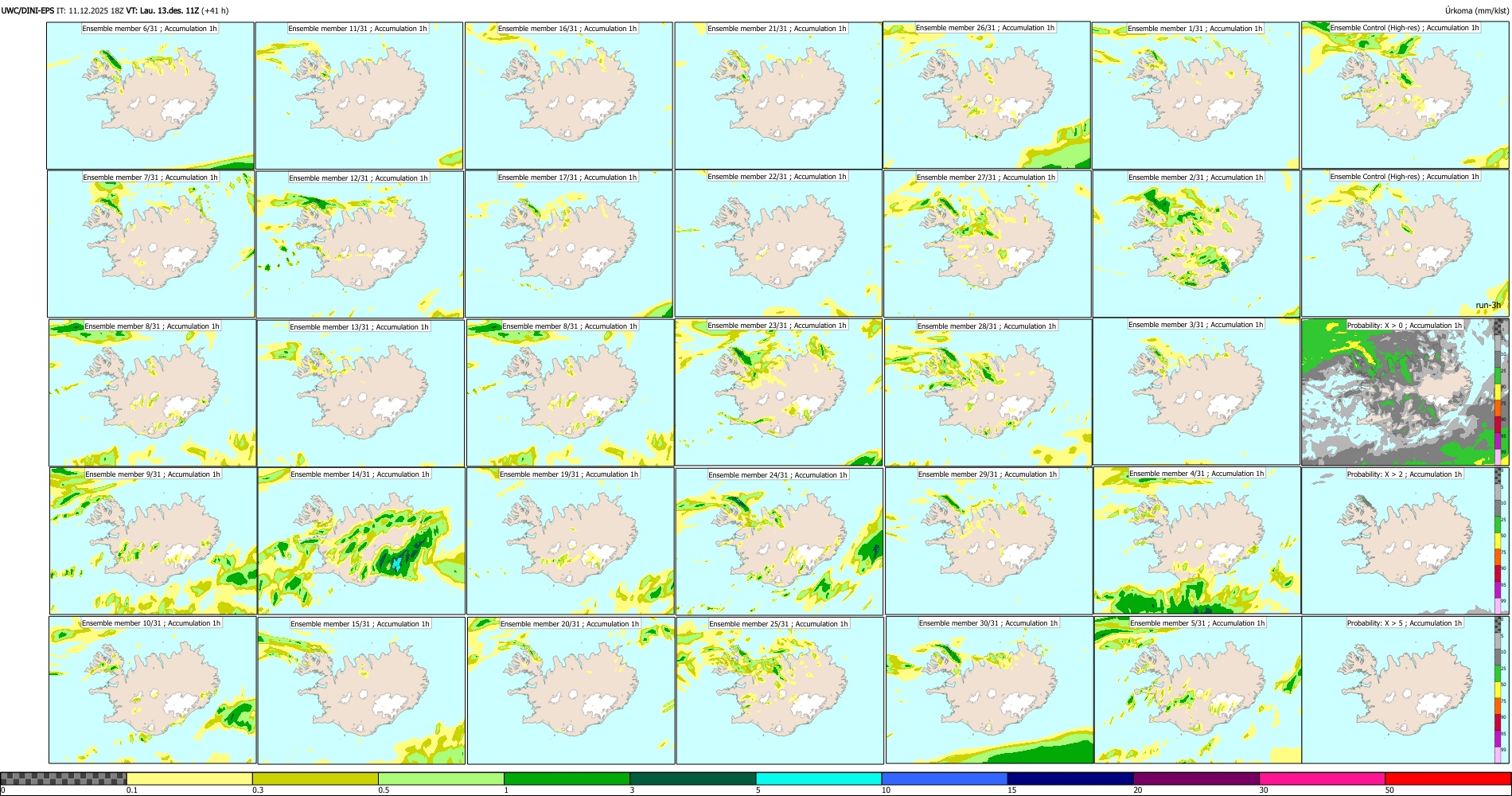Click the '(+41 h)' forecast offset text
This screenshot has width=1512, height=796.
tap(215, 10)
